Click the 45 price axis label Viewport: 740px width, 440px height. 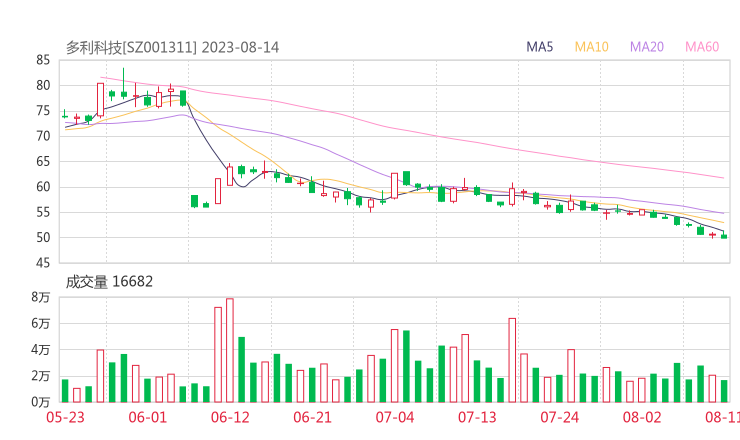tap(42, 262)
